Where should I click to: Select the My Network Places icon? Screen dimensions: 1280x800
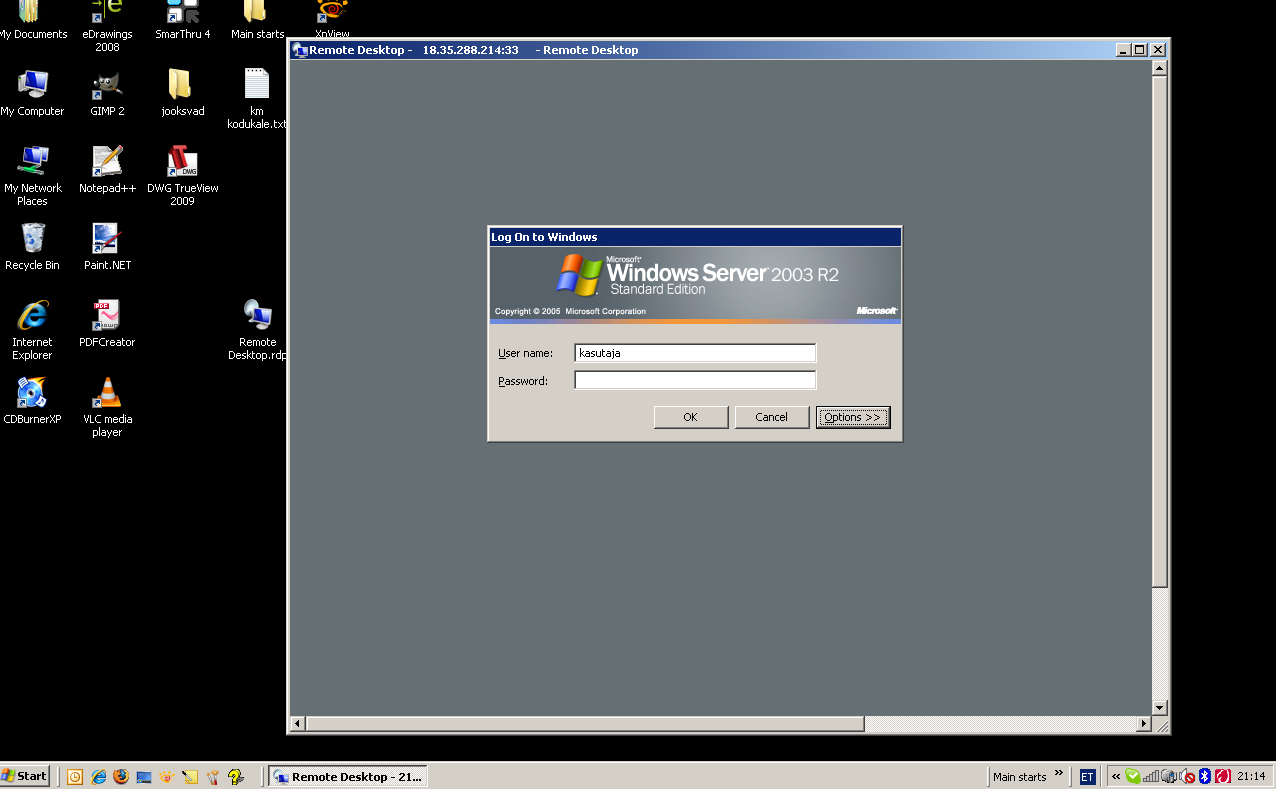coord(33,176)
